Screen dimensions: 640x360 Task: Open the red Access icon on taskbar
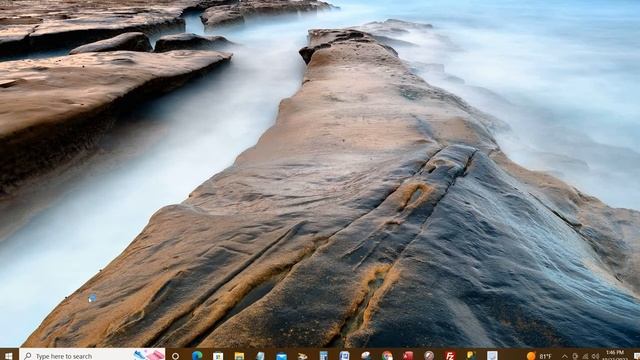[x=408, y=356]
